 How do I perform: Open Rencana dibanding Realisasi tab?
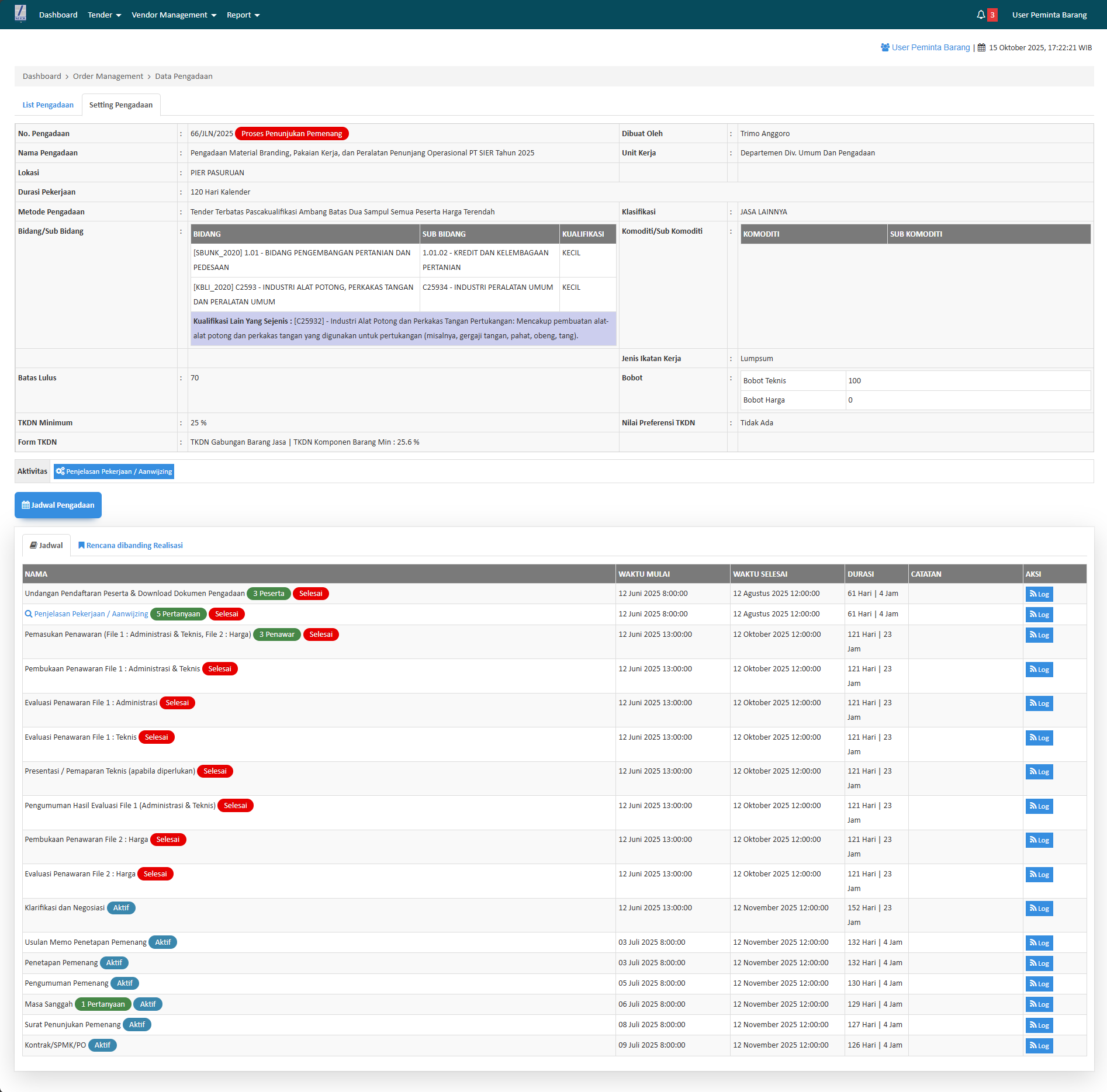(130, 546)
